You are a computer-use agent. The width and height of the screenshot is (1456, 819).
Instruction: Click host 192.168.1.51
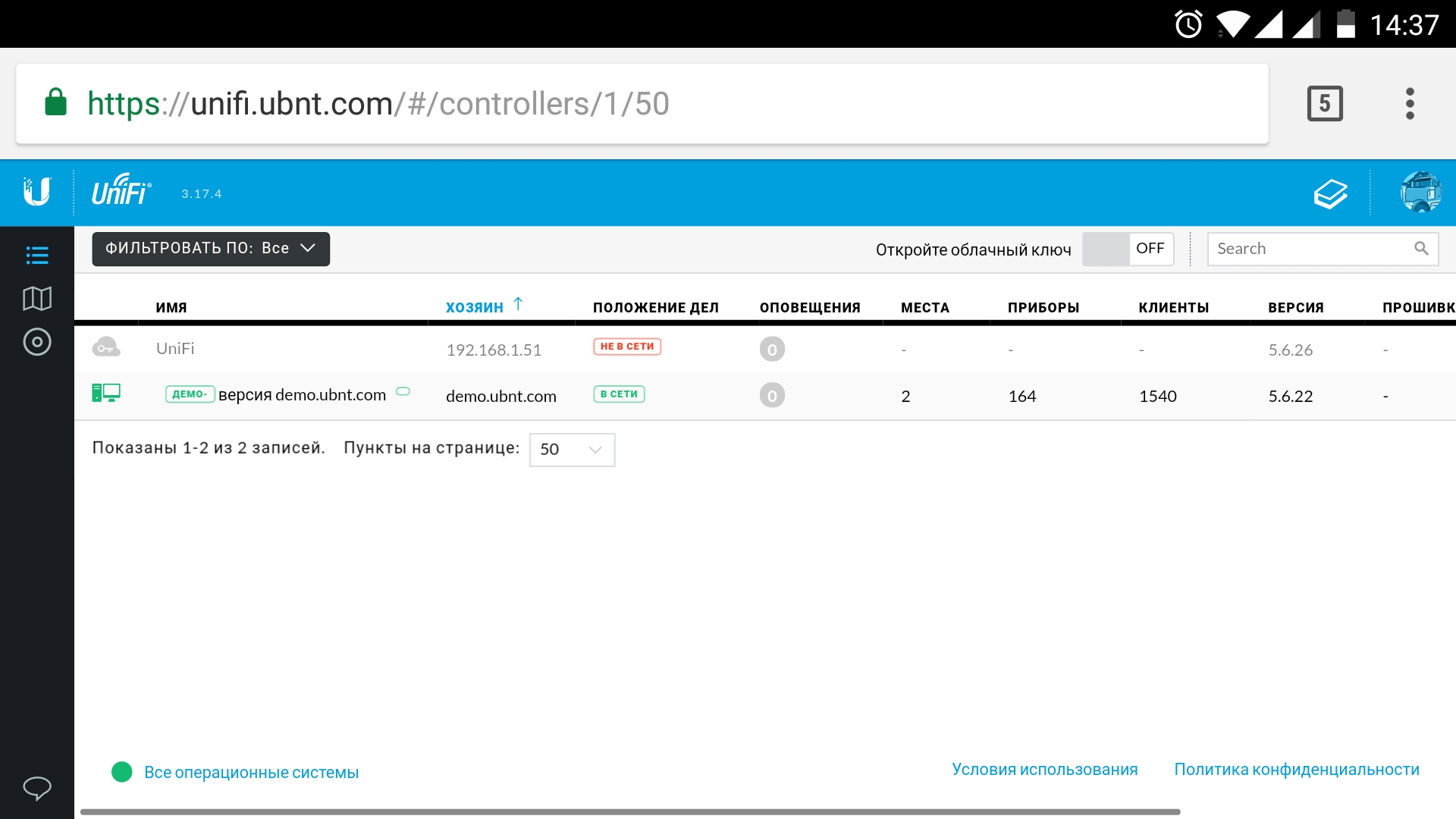point(494,350)
